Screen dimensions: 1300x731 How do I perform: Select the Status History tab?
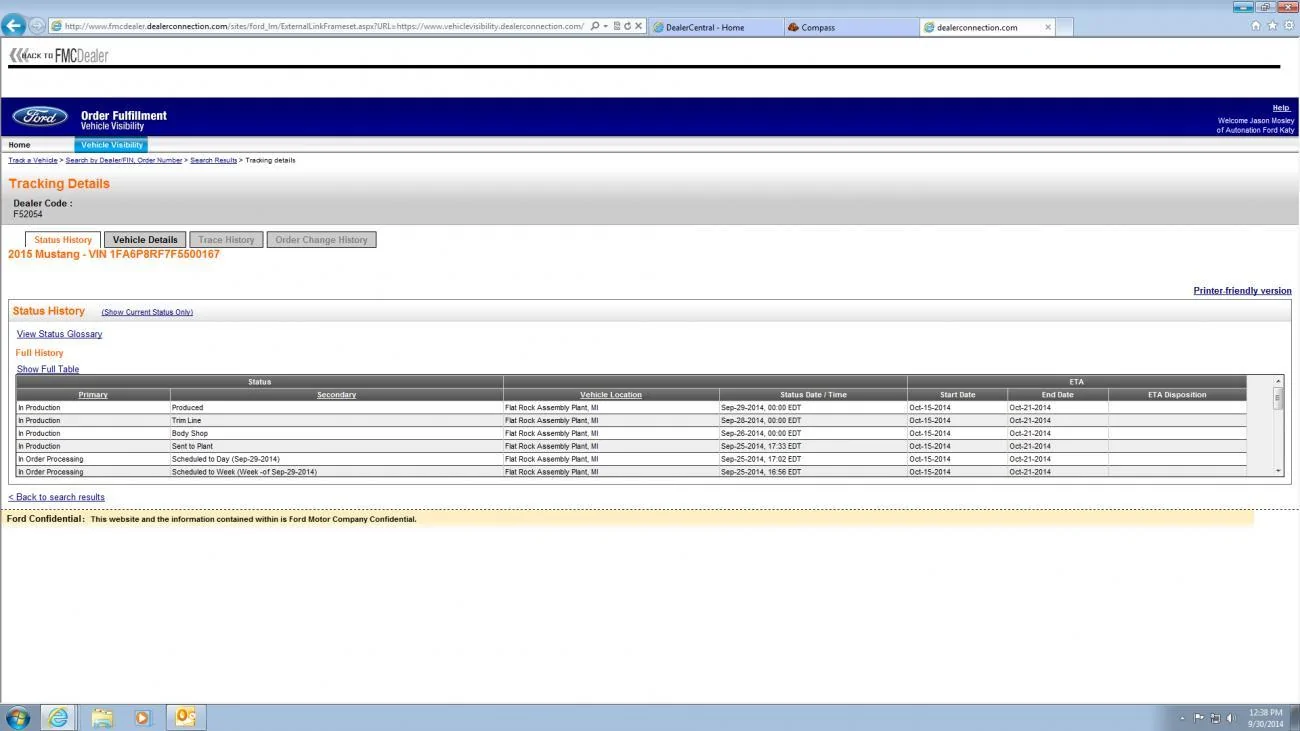[x=63, y=240]
